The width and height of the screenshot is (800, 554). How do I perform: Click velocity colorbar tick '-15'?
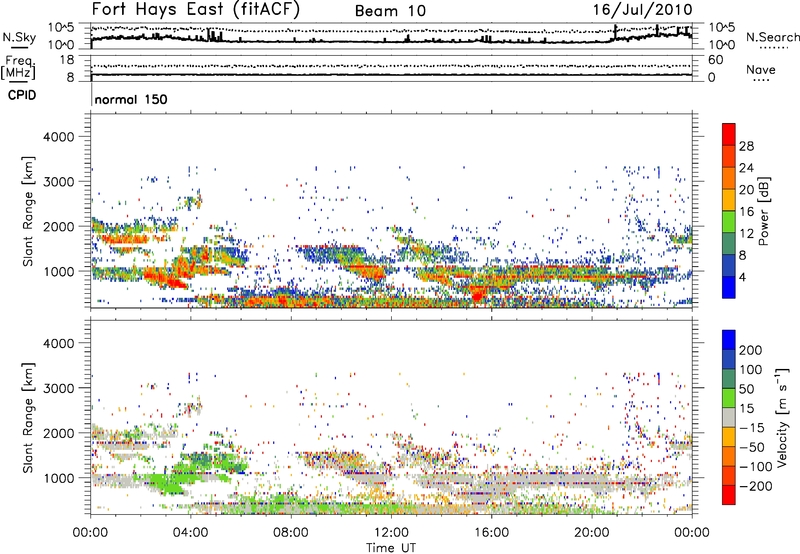point(751,428)
